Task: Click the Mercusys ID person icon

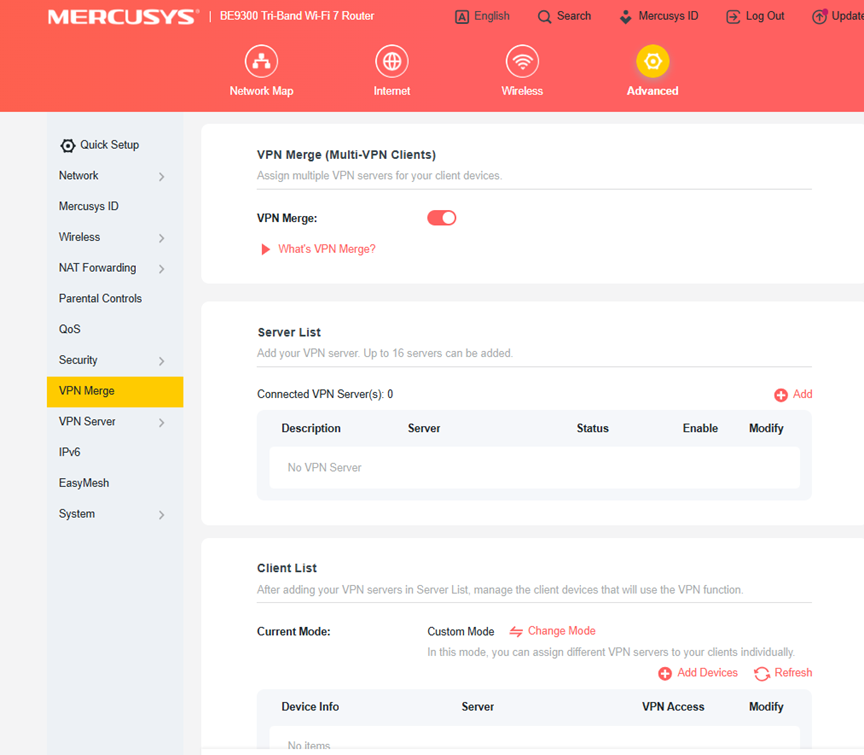Action: (625, 17)
